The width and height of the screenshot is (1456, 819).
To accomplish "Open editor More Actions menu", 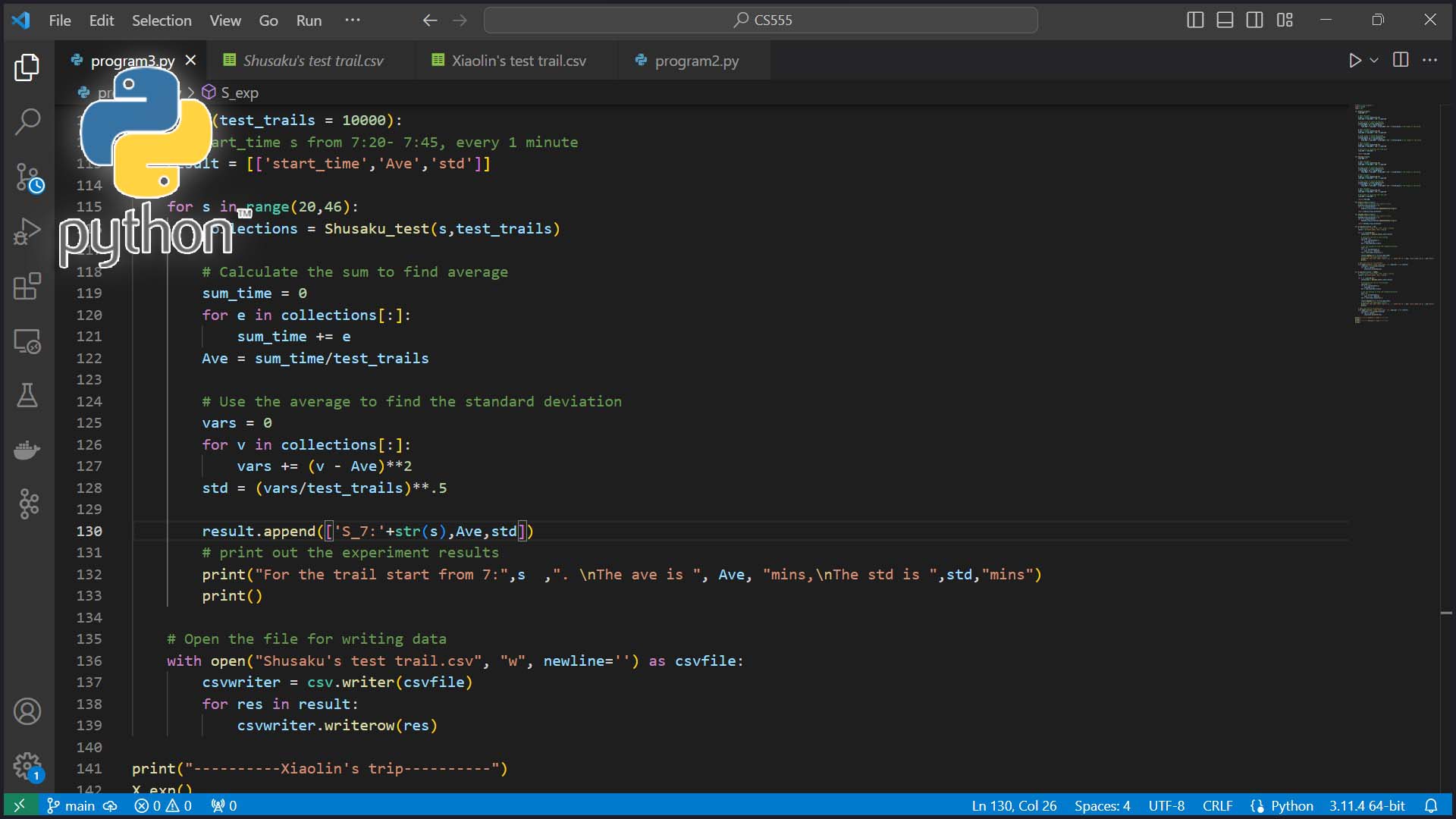I will pyautogui.click(x=1430, y=60).
